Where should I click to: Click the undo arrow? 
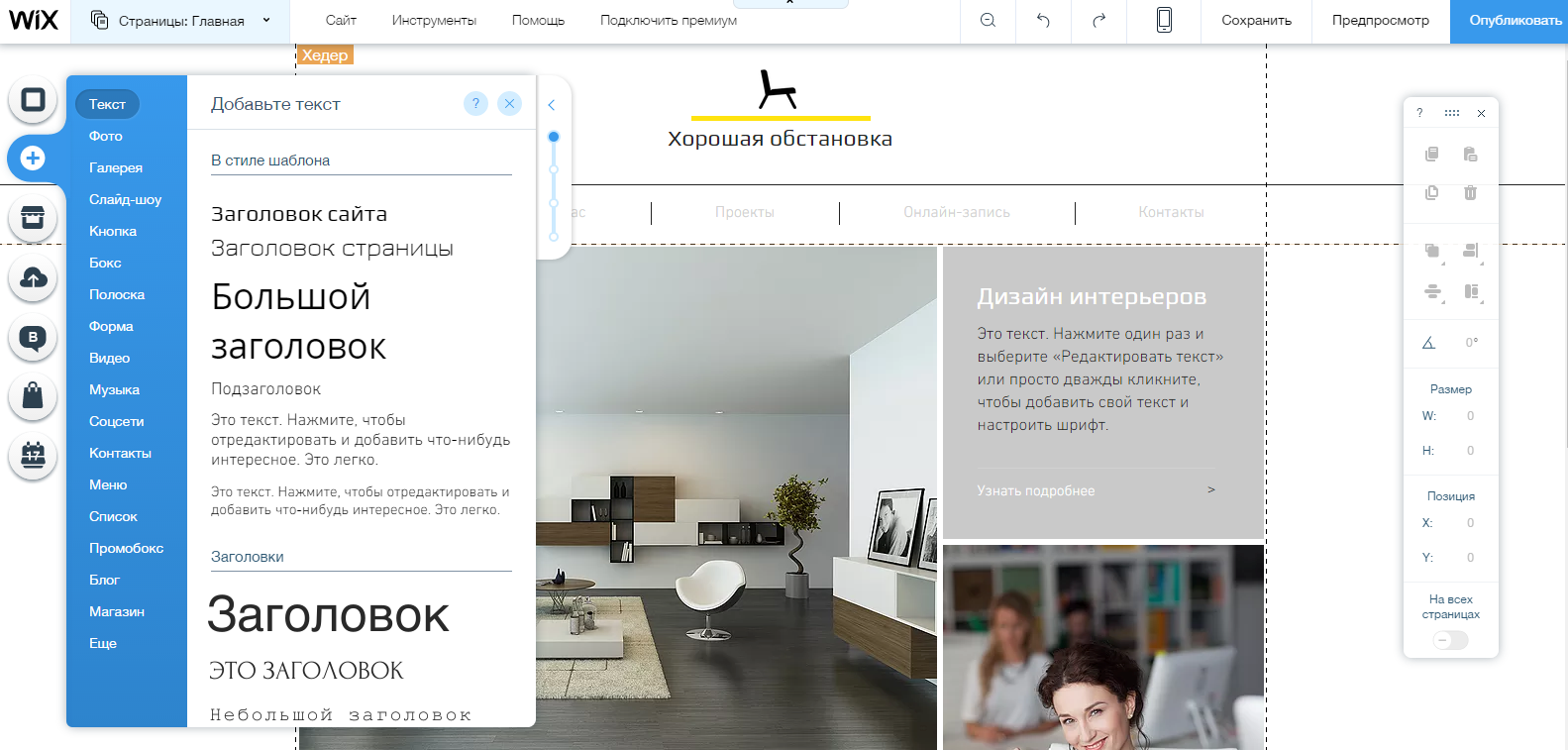pyautogui.click(x=1043, y=20)
